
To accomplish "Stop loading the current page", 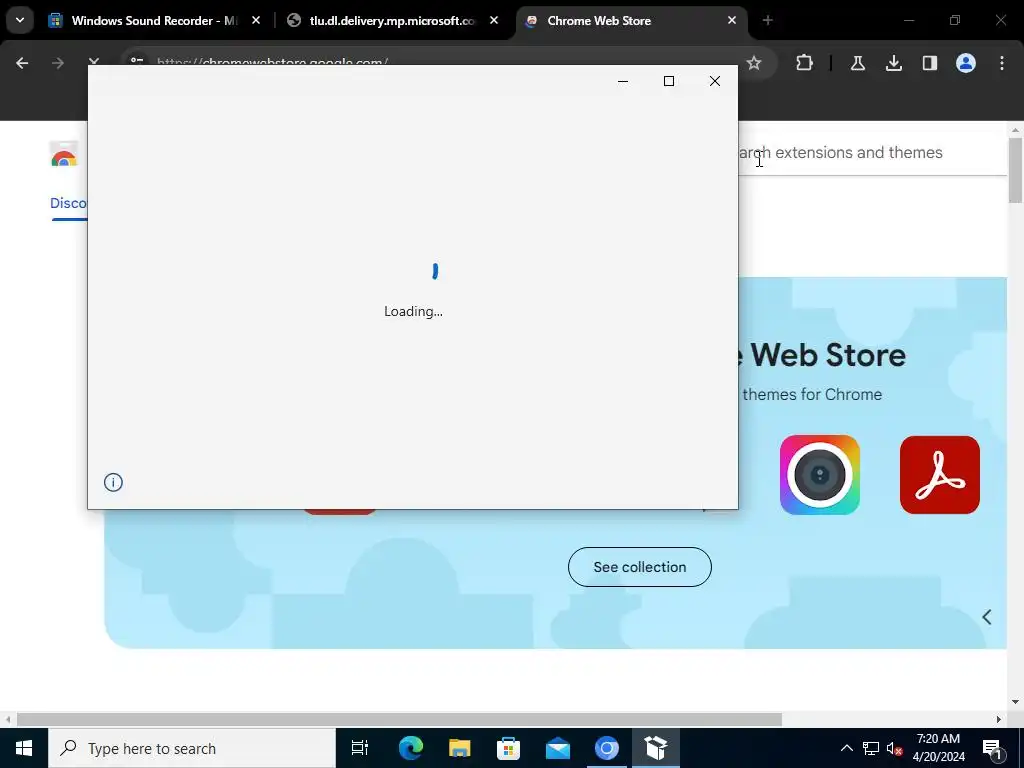I will [x=94, y=61].
